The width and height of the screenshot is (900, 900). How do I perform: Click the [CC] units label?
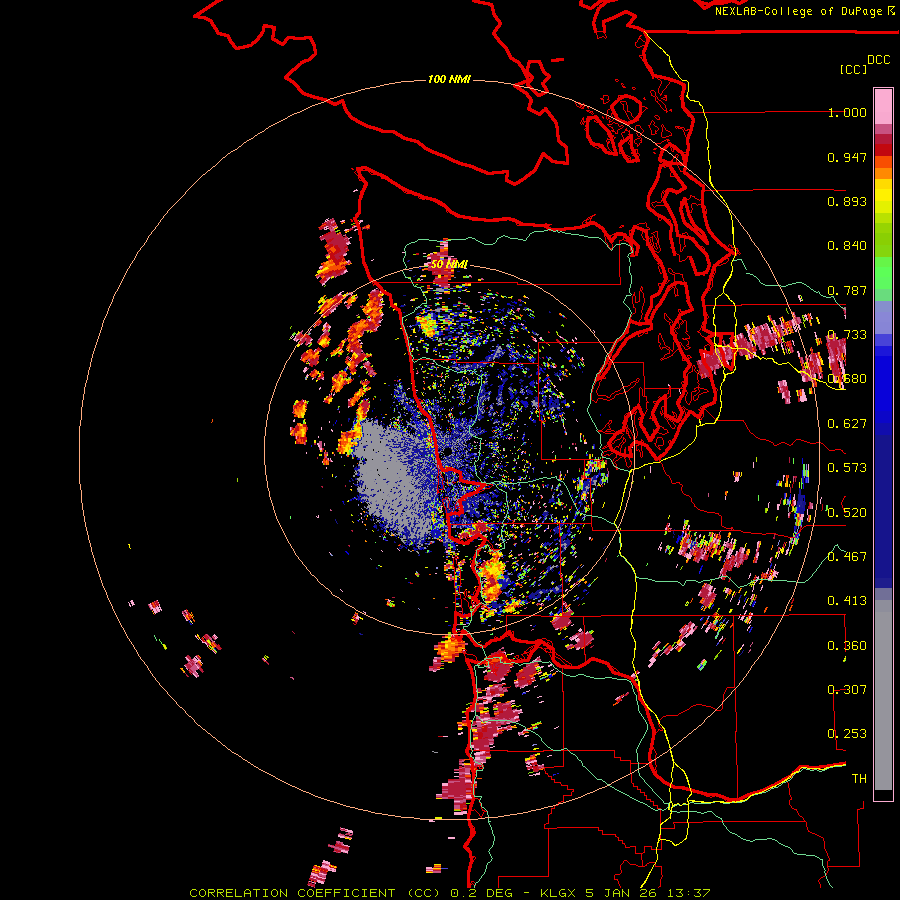853,69
